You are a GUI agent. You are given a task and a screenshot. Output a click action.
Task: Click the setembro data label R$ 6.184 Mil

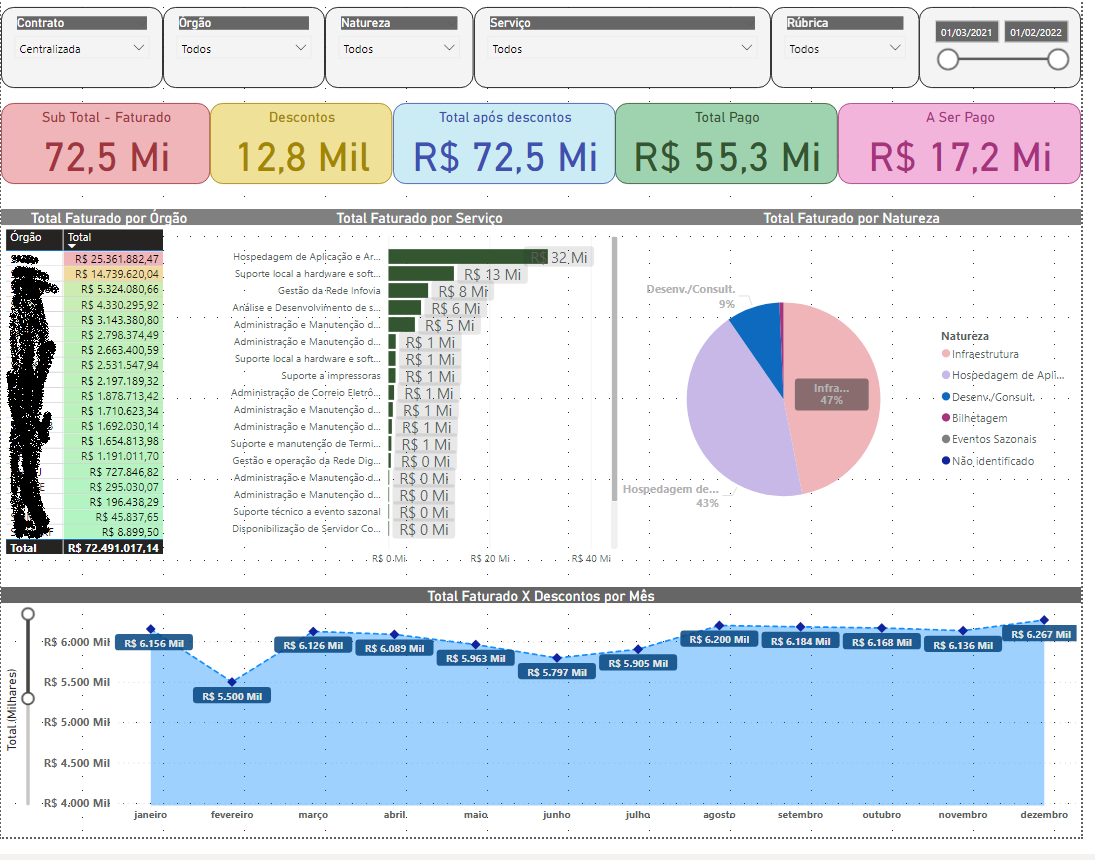tap(801, 641)
